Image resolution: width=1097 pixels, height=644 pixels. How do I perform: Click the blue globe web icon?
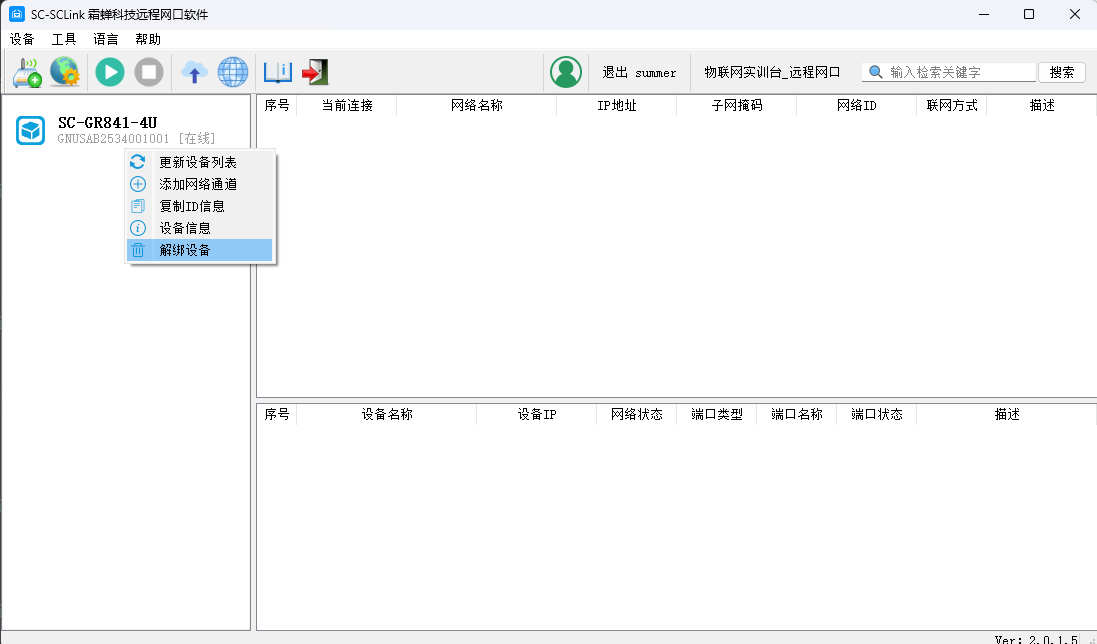[233, 72]
